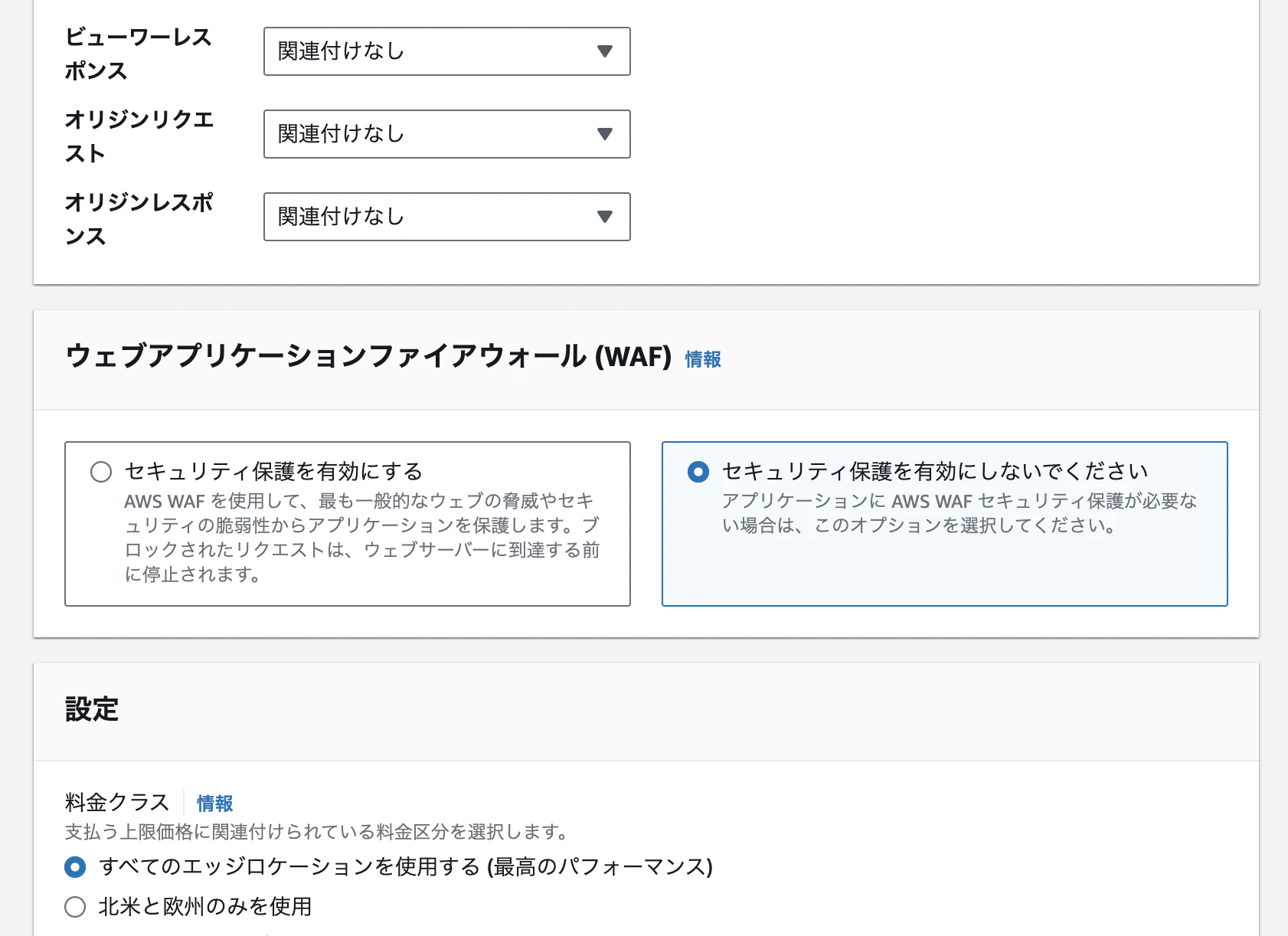The image size is (1288, 936).
Task: Click the オリジンリクエスト dropdown arrow icon
Action: coord(604,134)
